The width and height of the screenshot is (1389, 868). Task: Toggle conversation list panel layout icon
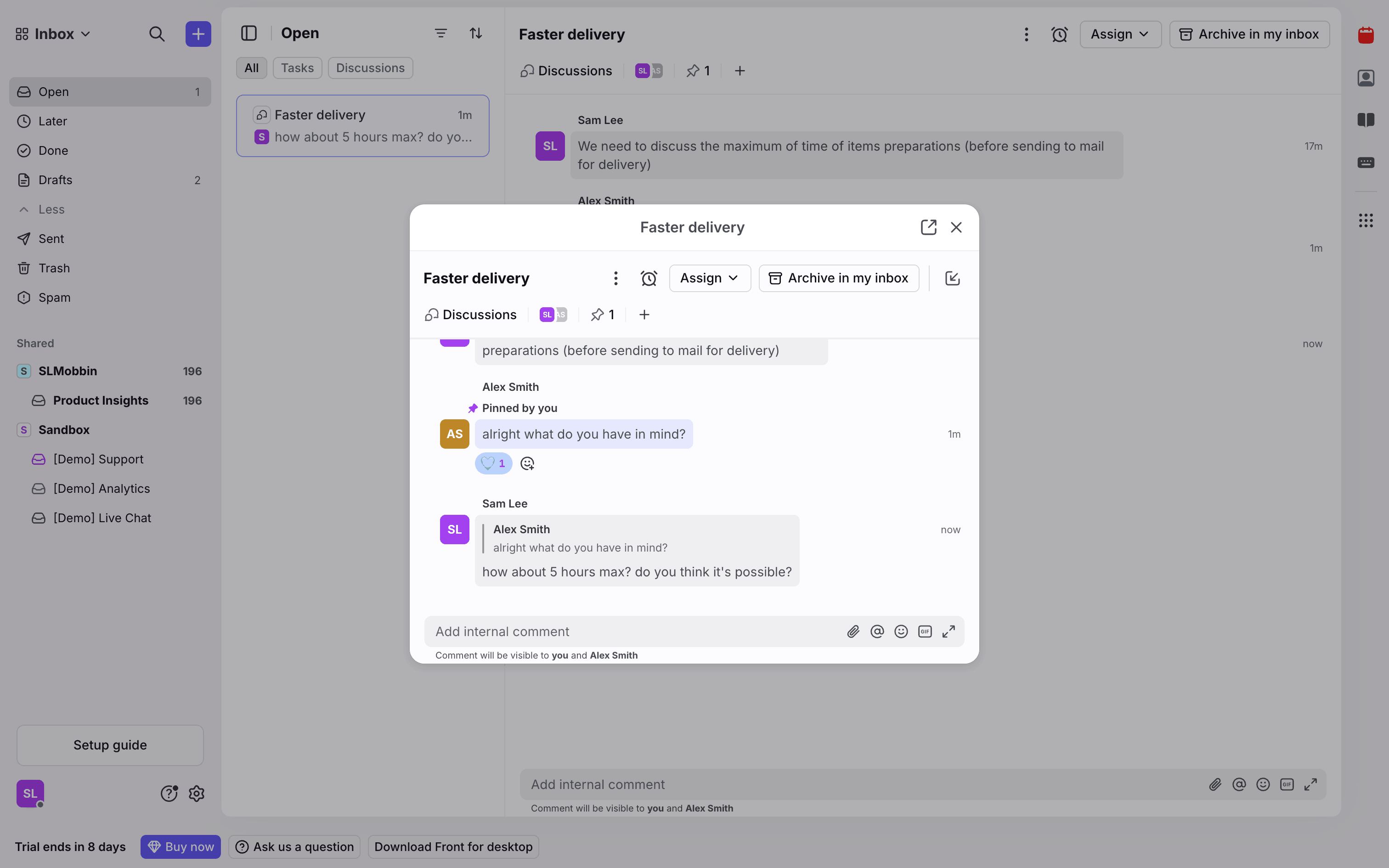pyautogui.click(x=248, y=33)
